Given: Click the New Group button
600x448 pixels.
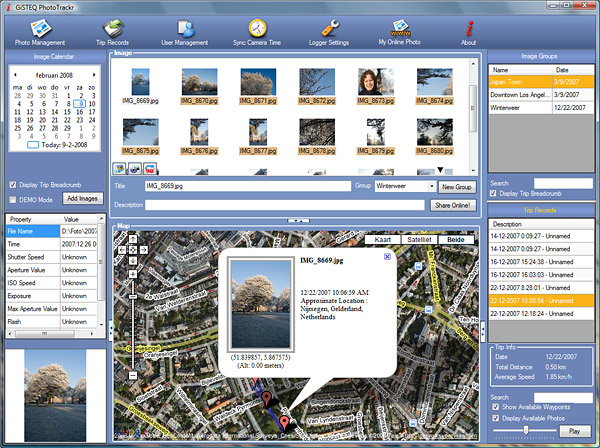Looking at the screenshot, I should tap(457, 187).
